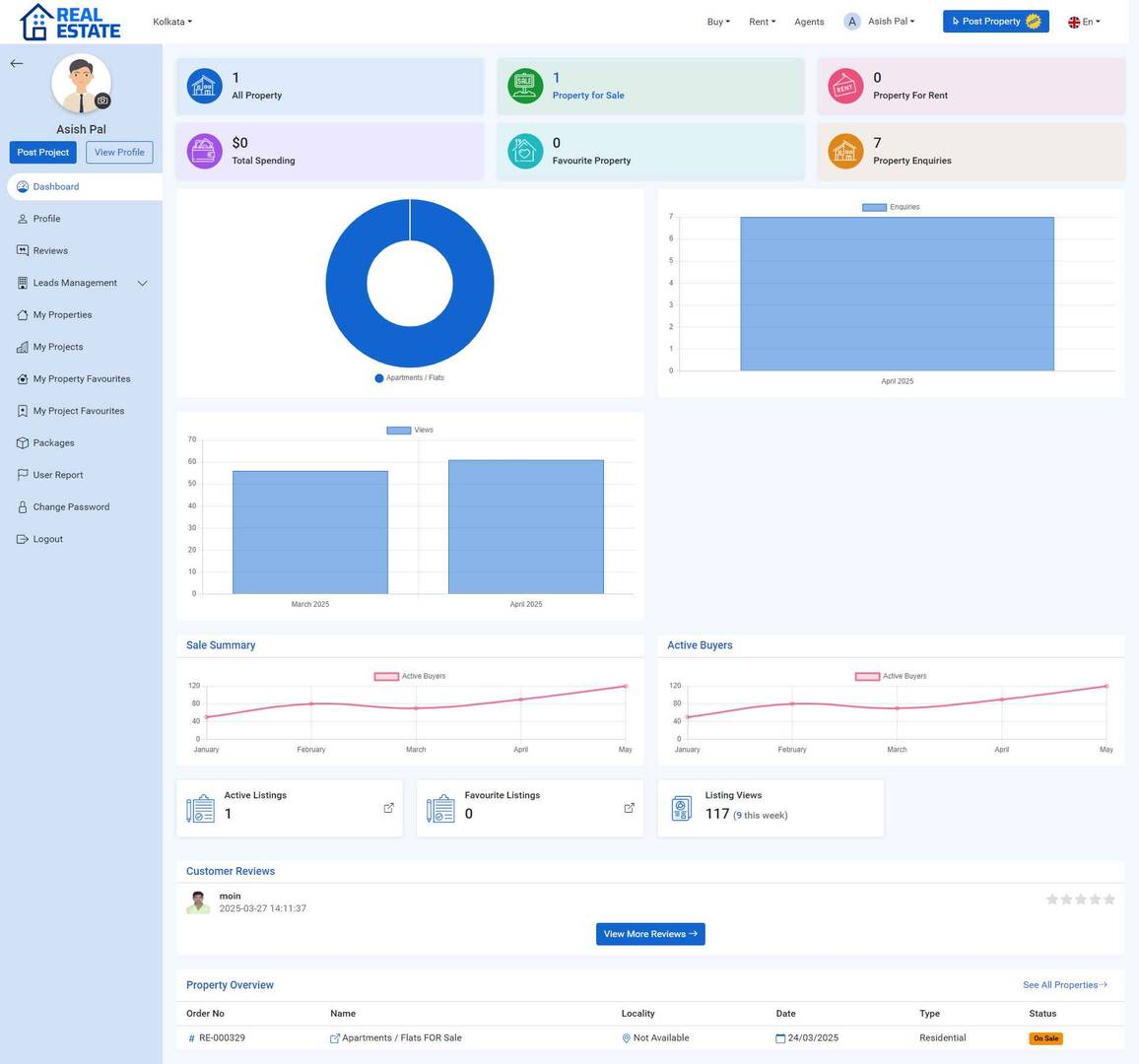
Task: Click the Property Enquiries orange icon
Action: pos(845,152)
